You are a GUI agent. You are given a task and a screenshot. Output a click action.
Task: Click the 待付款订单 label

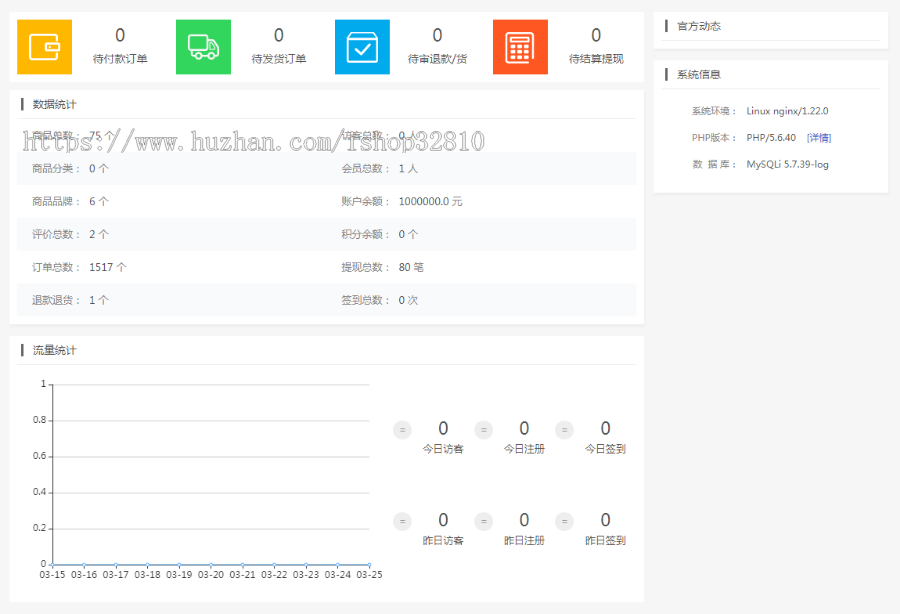[120, 59]
